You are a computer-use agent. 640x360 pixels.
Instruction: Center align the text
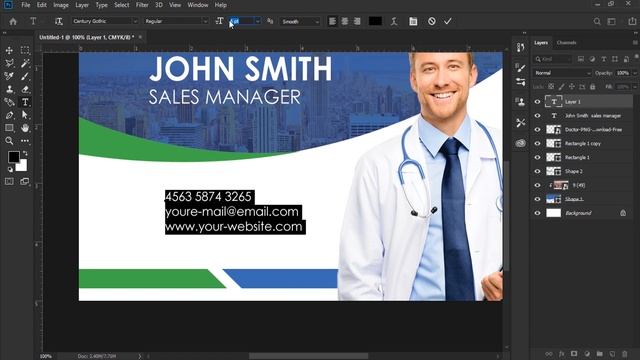click(x=345, y=21)
